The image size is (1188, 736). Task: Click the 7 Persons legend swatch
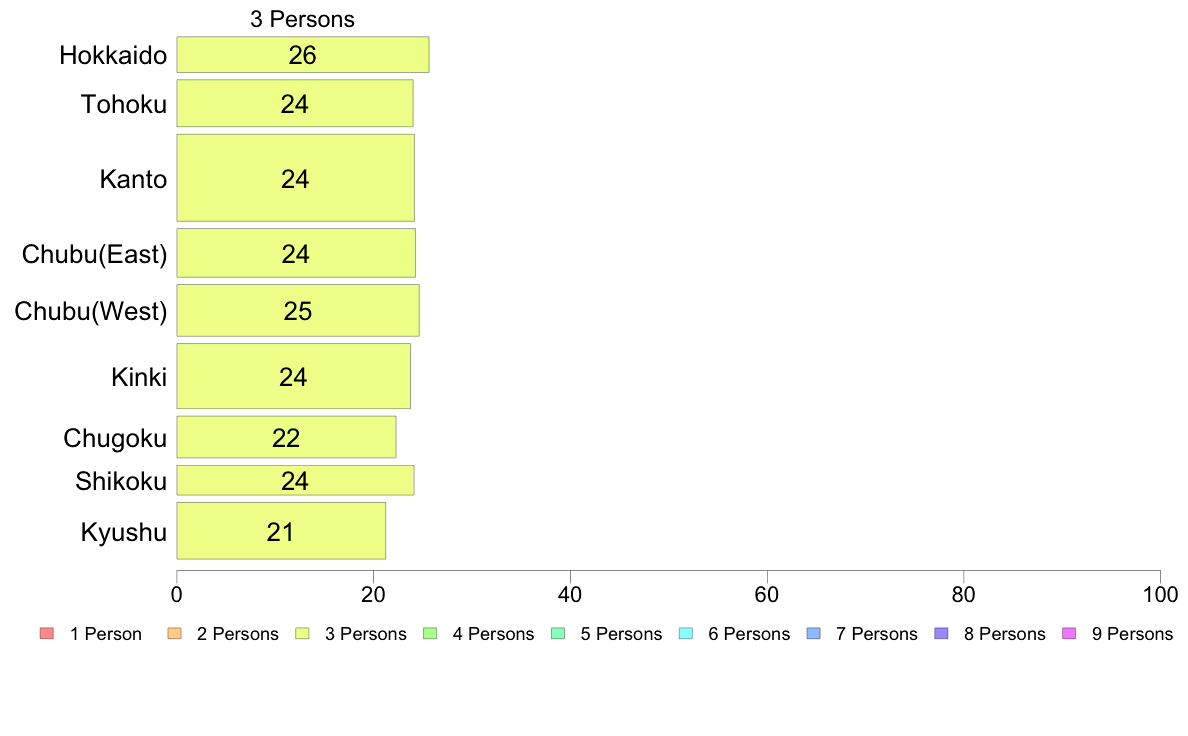click(813, 634)
